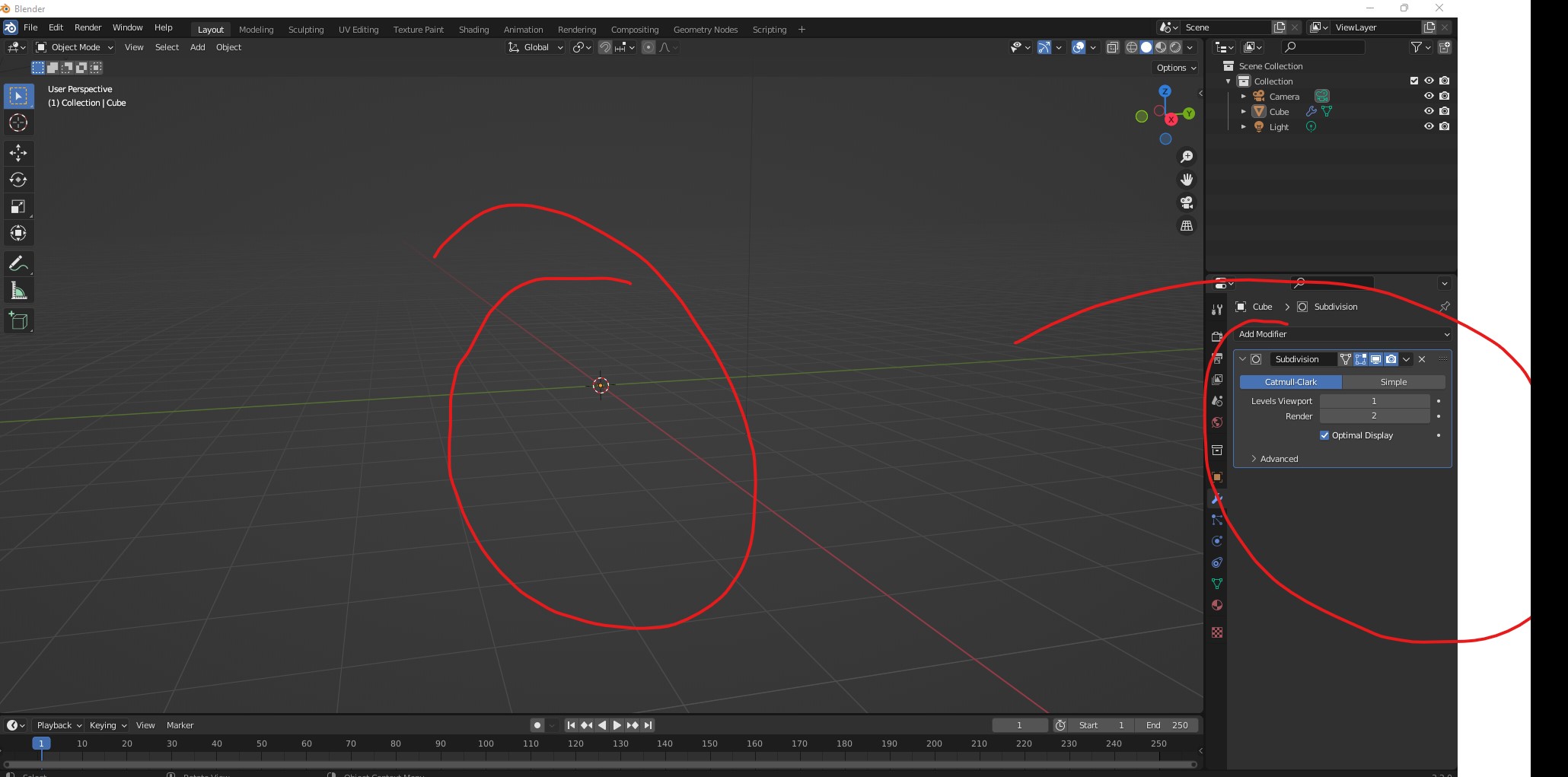Open Material properties tab icon
The width and height of the screenshot is (1568, 777).
click(x=1217, y=605)
